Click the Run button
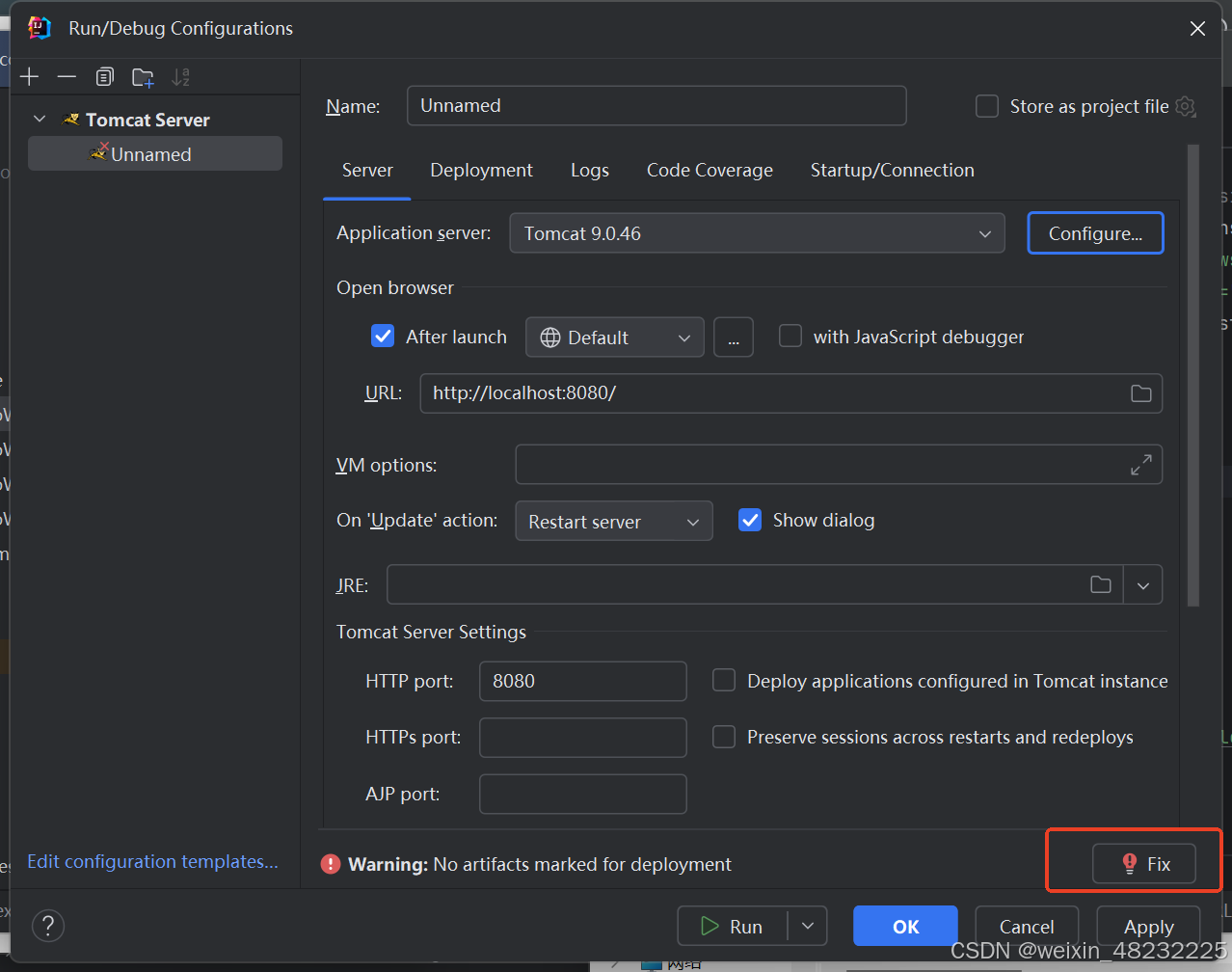Screen dimensions: 1232x972 click(x=733, y=926)
